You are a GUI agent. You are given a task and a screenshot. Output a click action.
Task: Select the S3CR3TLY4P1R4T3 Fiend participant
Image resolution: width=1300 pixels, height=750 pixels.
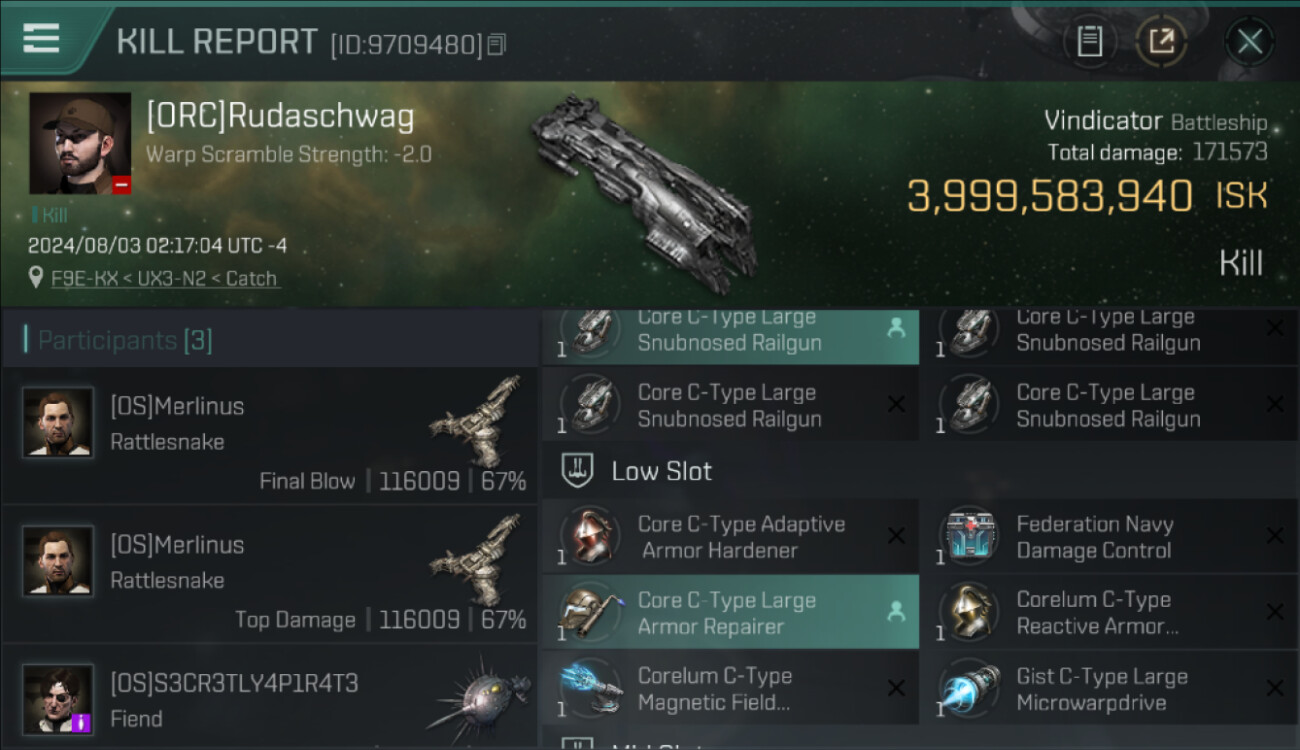coord(269,697)
